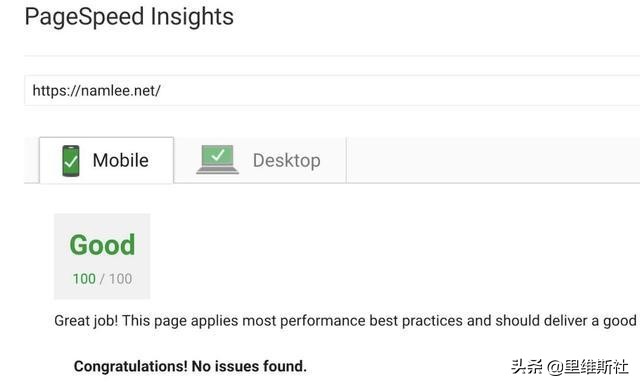
Task: Click the gray score summary box
Action: pos(102,256)
